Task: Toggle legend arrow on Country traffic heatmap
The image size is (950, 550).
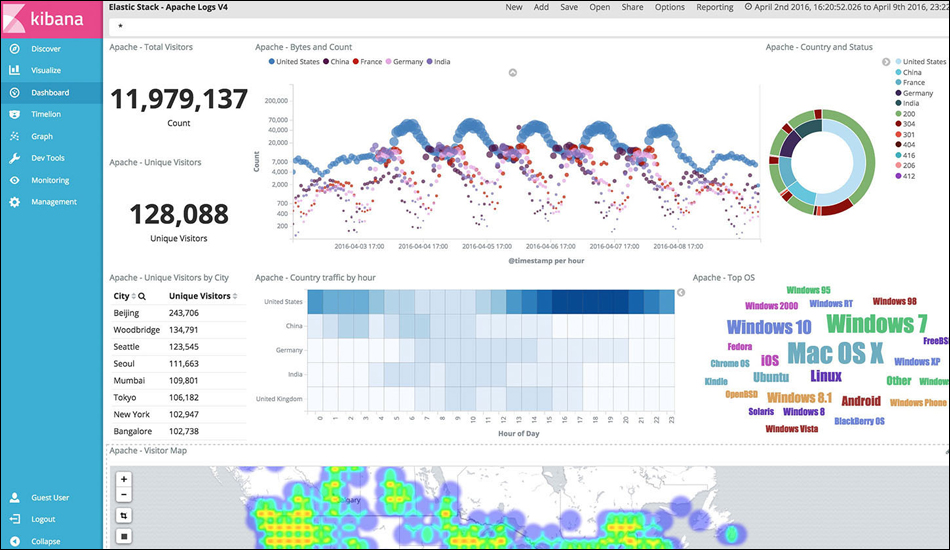Action: tap(681, 293)
